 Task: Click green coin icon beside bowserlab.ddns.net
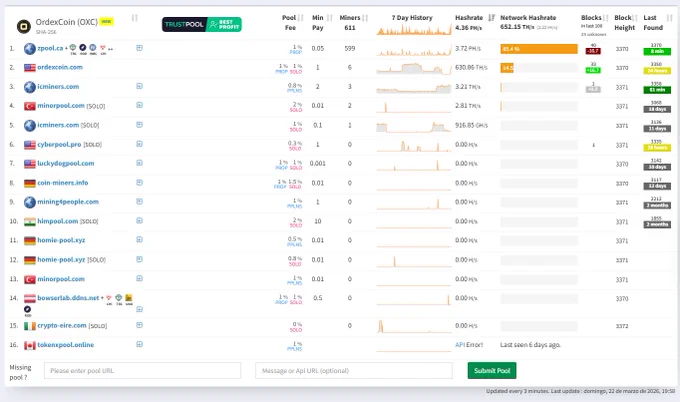pyautogui.click(x=118, y=297)
